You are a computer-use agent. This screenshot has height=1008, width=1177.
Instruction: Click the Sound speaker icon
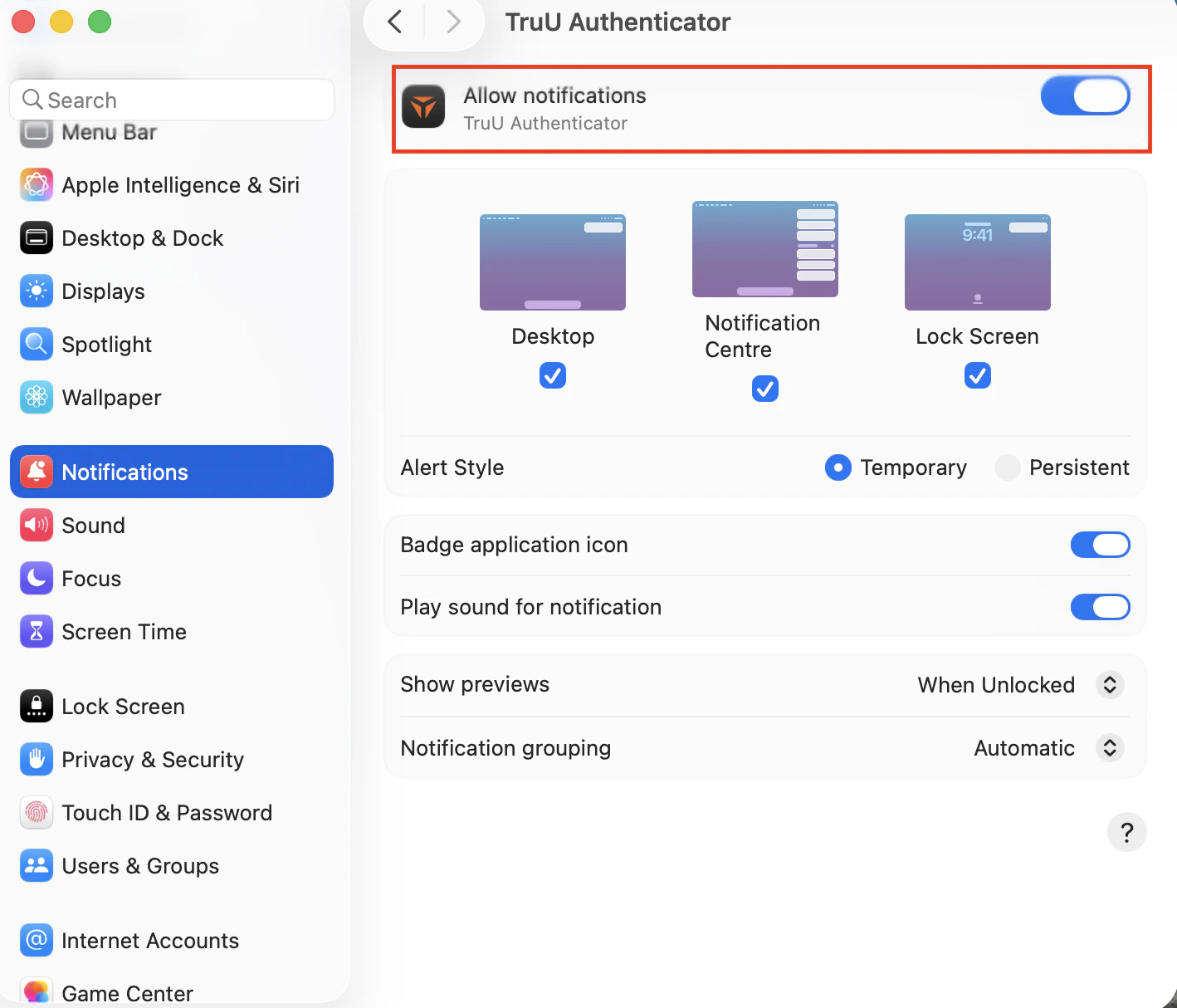pyautogui.click(x=37, y=526)
